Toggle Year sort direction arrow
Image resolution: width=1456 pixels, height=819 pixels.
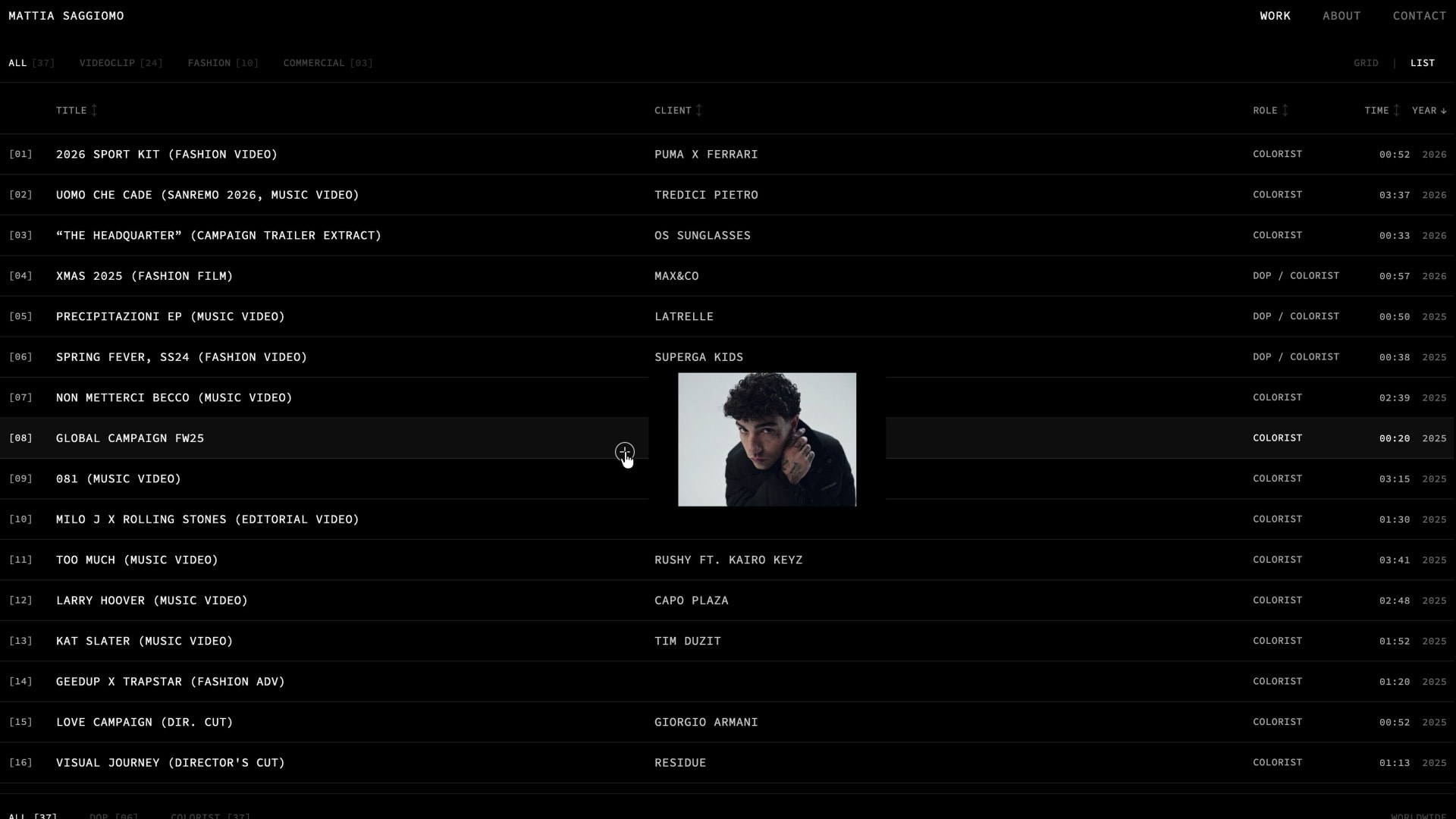[x=1444, y=111]
